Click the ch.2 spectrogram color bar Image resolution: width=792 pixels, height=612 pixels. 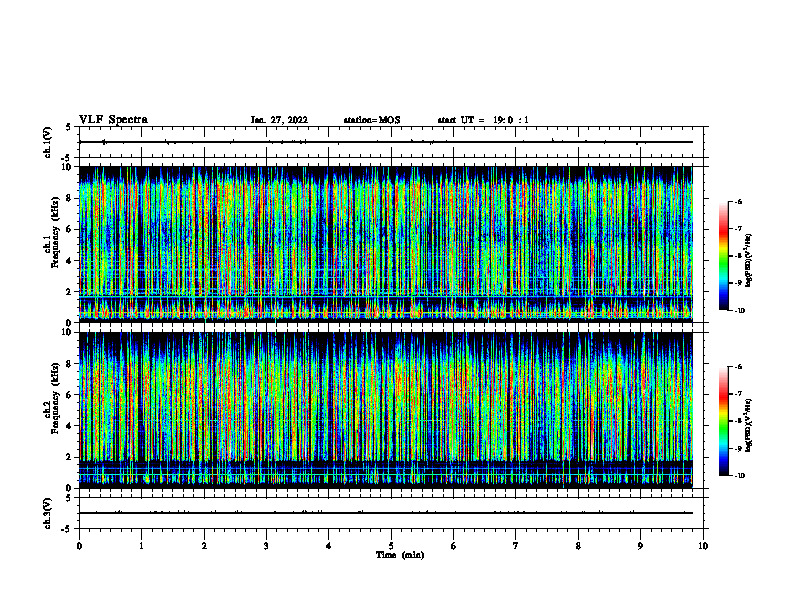tap(723, 421)
